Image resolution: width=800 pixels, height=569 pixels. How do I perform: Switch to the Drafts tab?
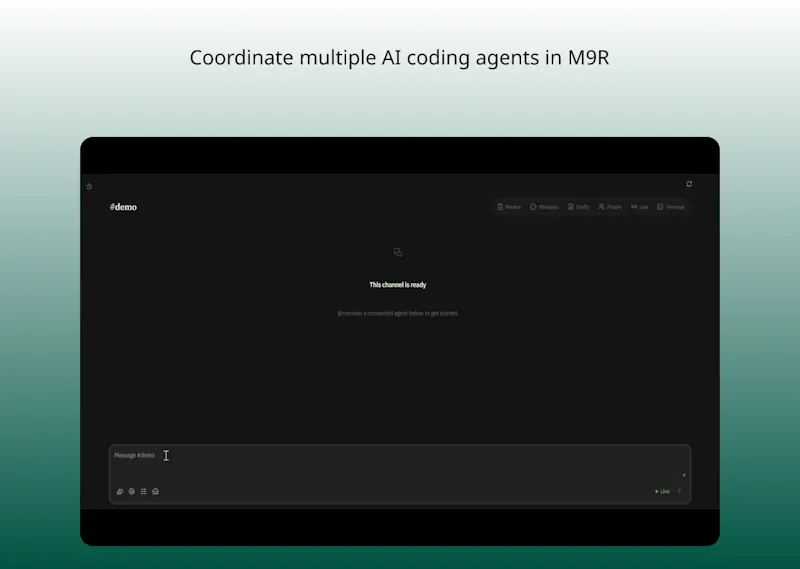579,207
